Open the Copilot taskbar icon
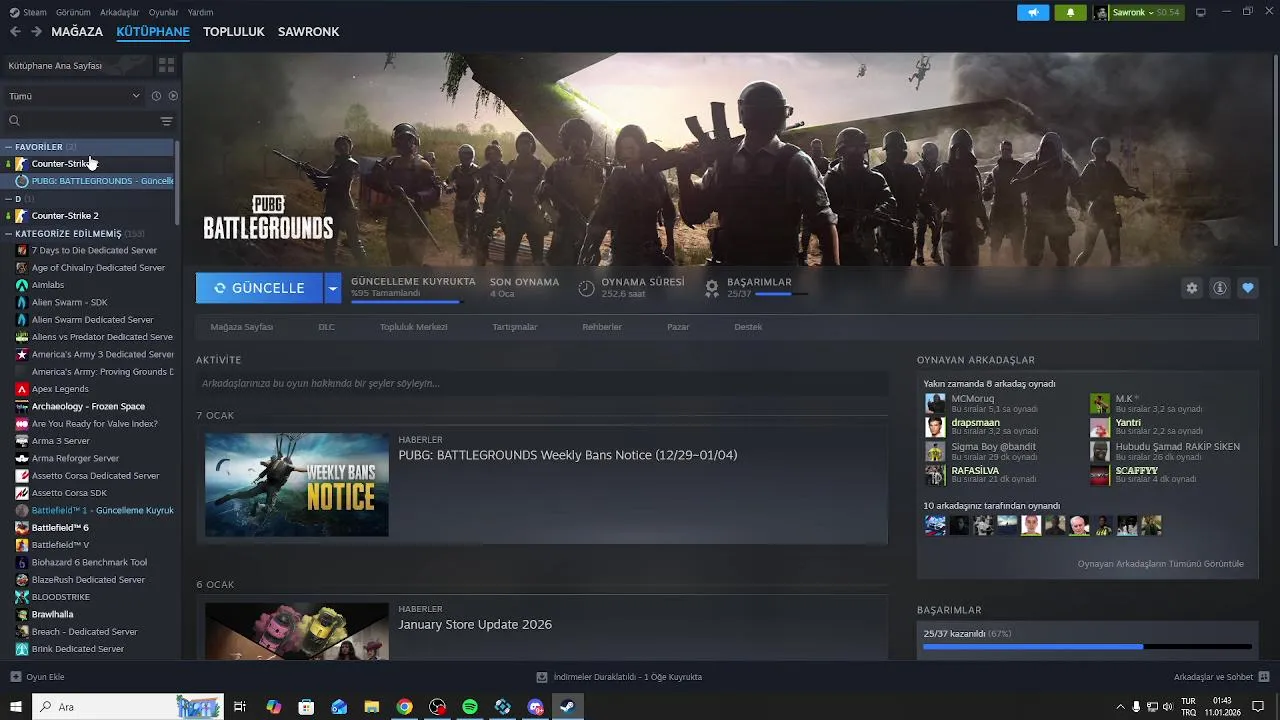Image resolution: width=1280 pixels, height=720 pixels. point(273,707)
